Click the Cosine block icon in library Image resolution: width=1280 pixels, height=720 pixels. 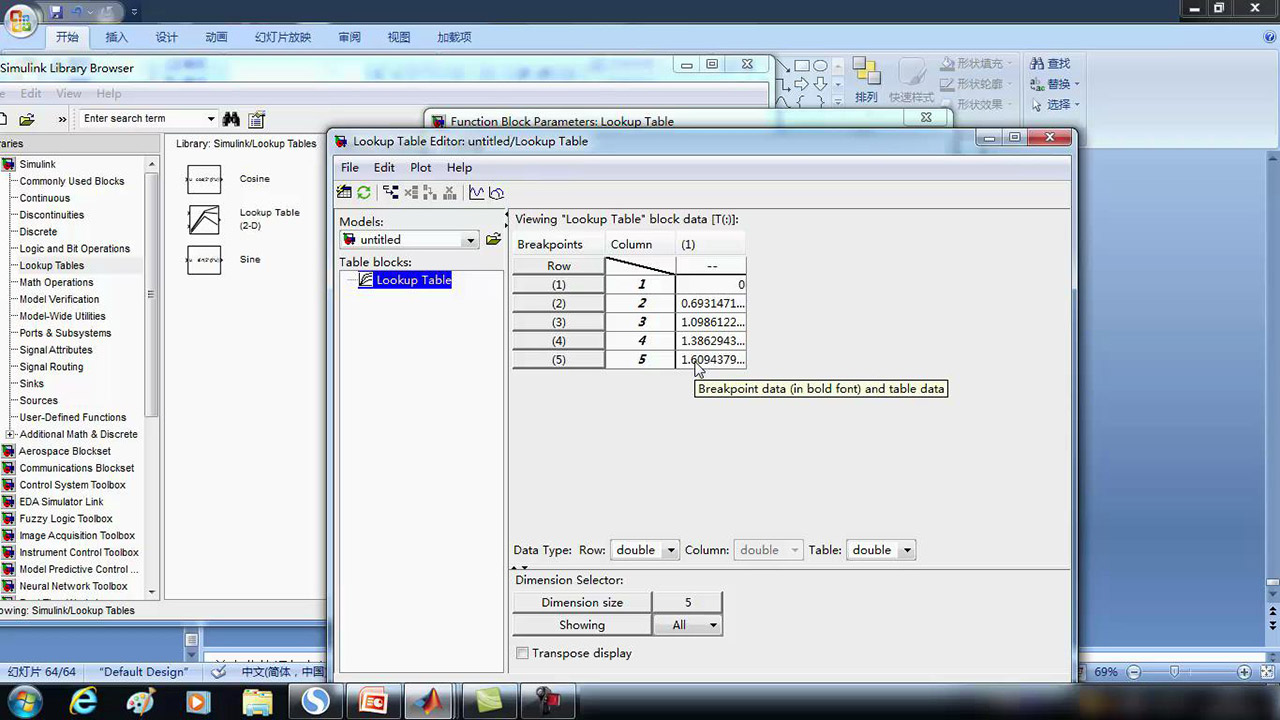[204, 179]
